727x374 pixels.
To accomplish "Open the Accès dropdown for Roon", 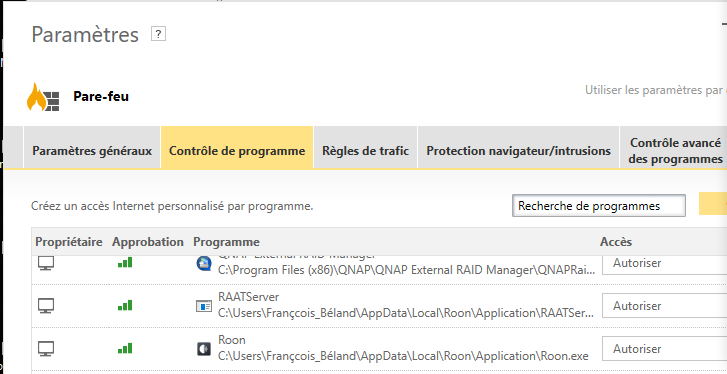I will (x=664, y=349).
